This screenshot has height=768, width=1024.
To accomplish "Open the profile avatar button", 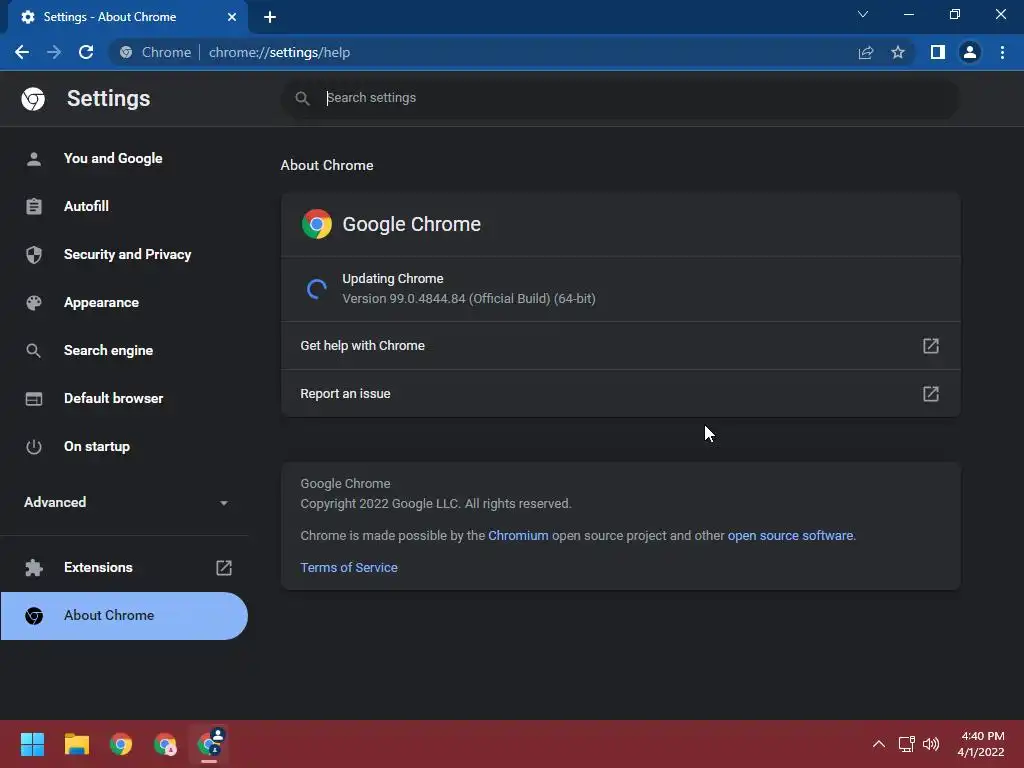I will pos(970,52).
